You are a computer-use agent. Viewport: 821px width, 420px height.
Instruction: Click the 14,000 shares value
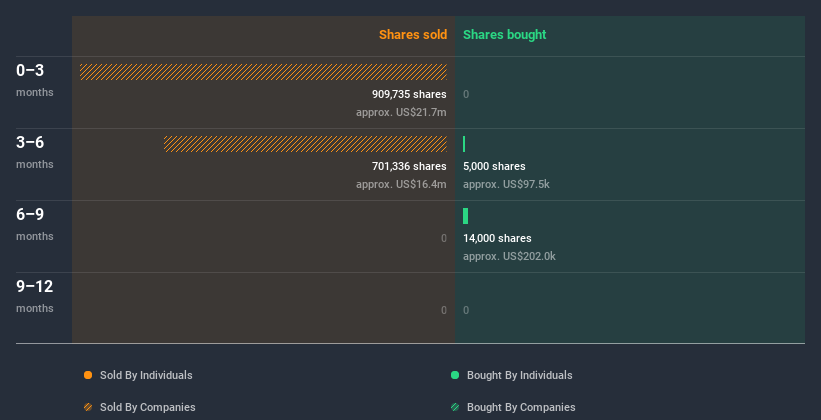497,238
